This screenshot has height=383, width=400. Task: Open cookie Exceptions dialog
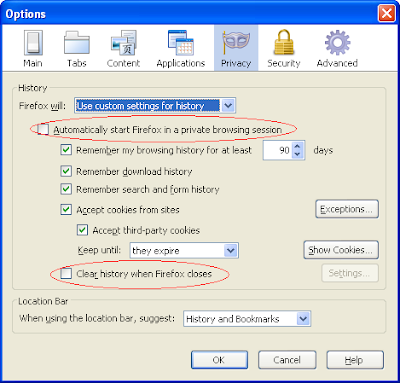click(x=347, y=209)
